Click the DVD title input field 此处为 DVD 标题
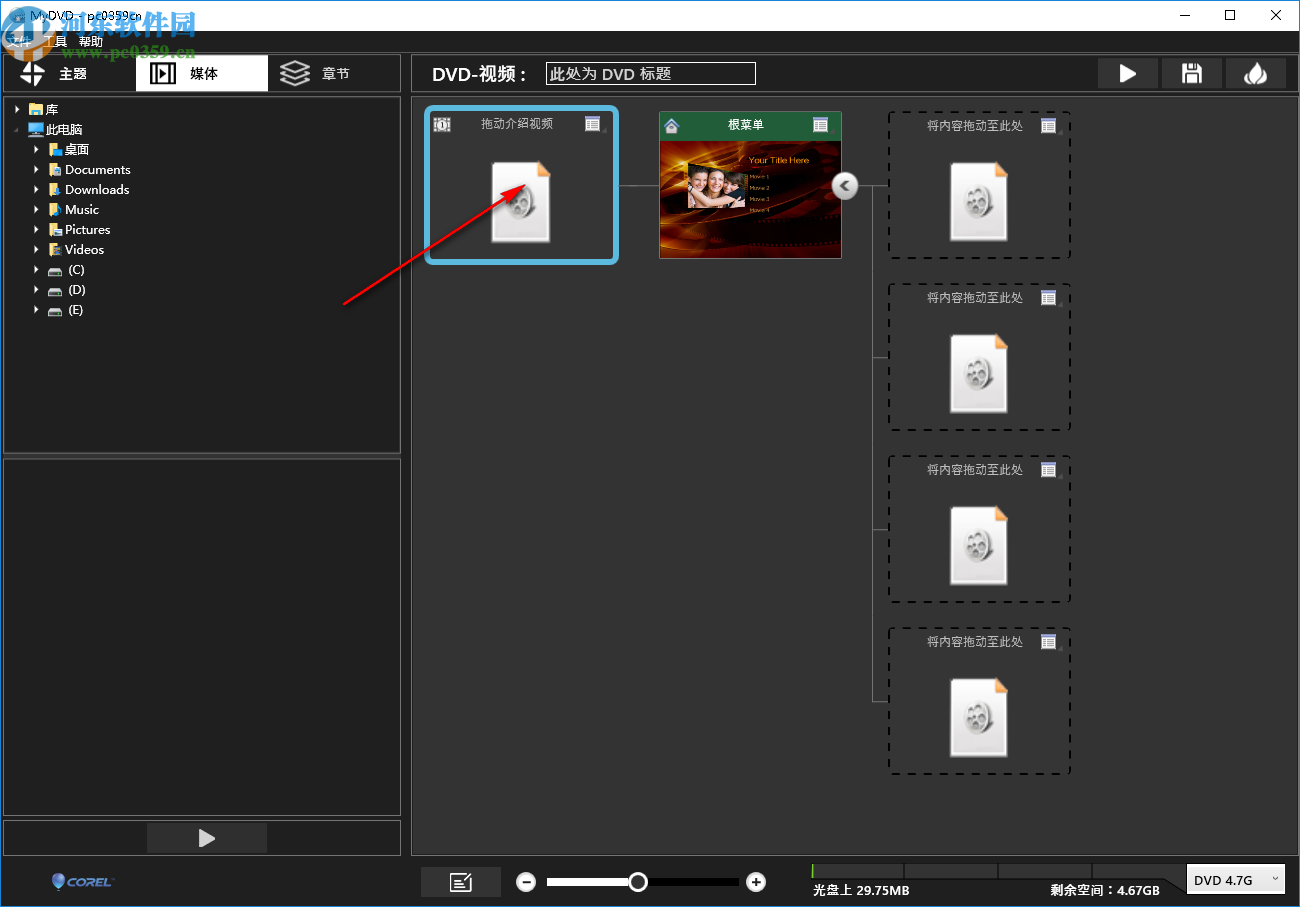The height and width of the screenshot is (907, 1300). pos(650,72)
